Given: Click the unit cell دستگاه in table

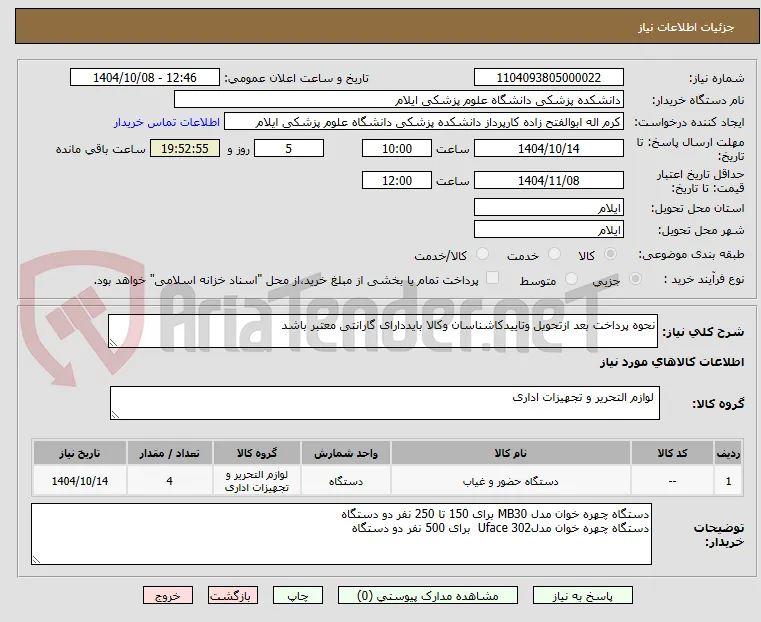Looking at the screenshot, I should [x=346, y=481].
